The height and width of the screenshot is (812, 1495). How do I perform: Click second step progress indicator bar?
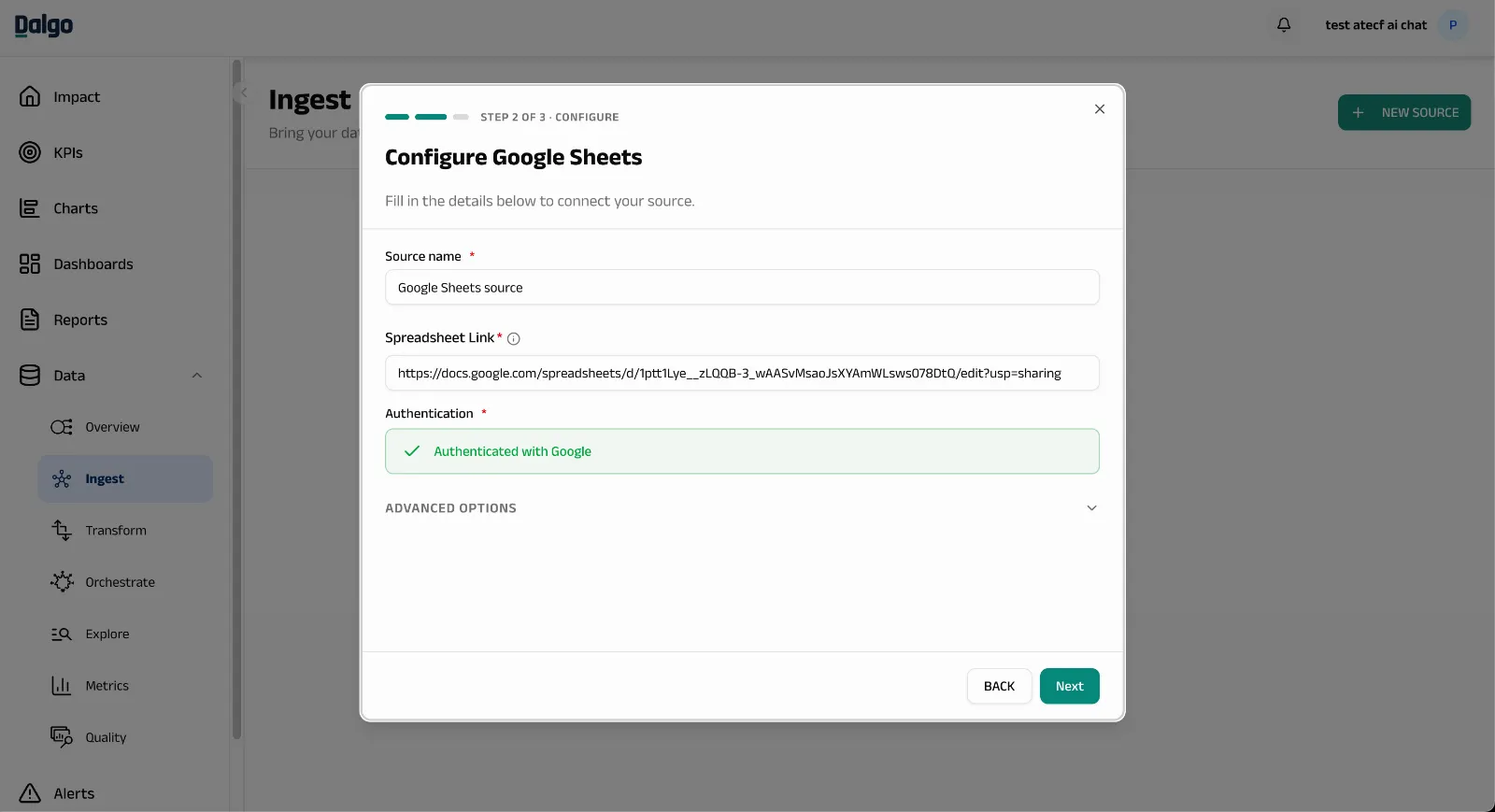pyautogui.click(x=431, y=117)
